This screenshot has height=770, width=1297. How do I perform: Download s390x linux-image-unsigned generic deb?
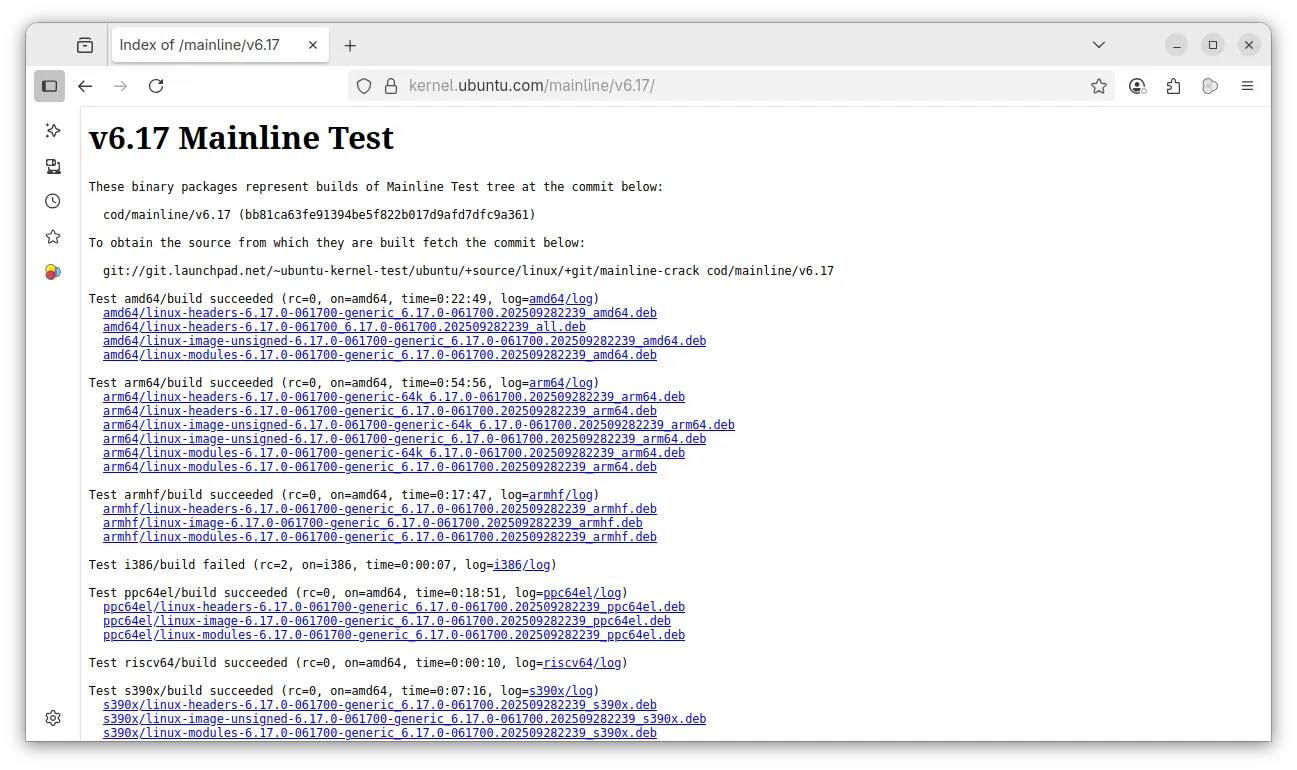click(x=404, y=719)
